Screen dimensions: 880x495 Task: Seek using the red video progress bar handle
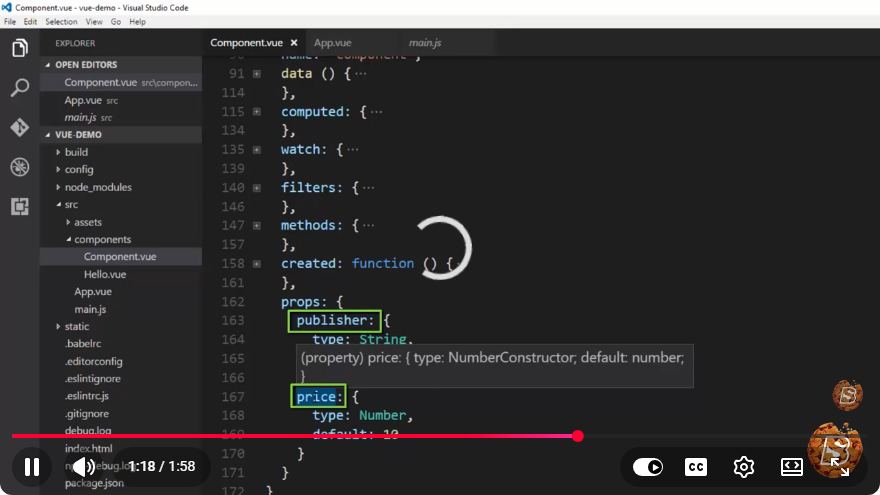click(x=578, y=436)
